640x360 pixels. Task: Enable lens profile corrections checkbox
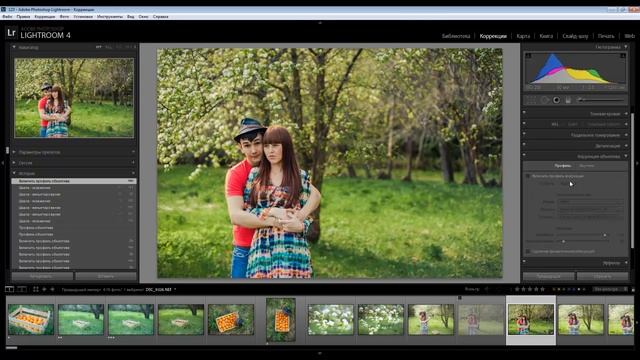528,176
